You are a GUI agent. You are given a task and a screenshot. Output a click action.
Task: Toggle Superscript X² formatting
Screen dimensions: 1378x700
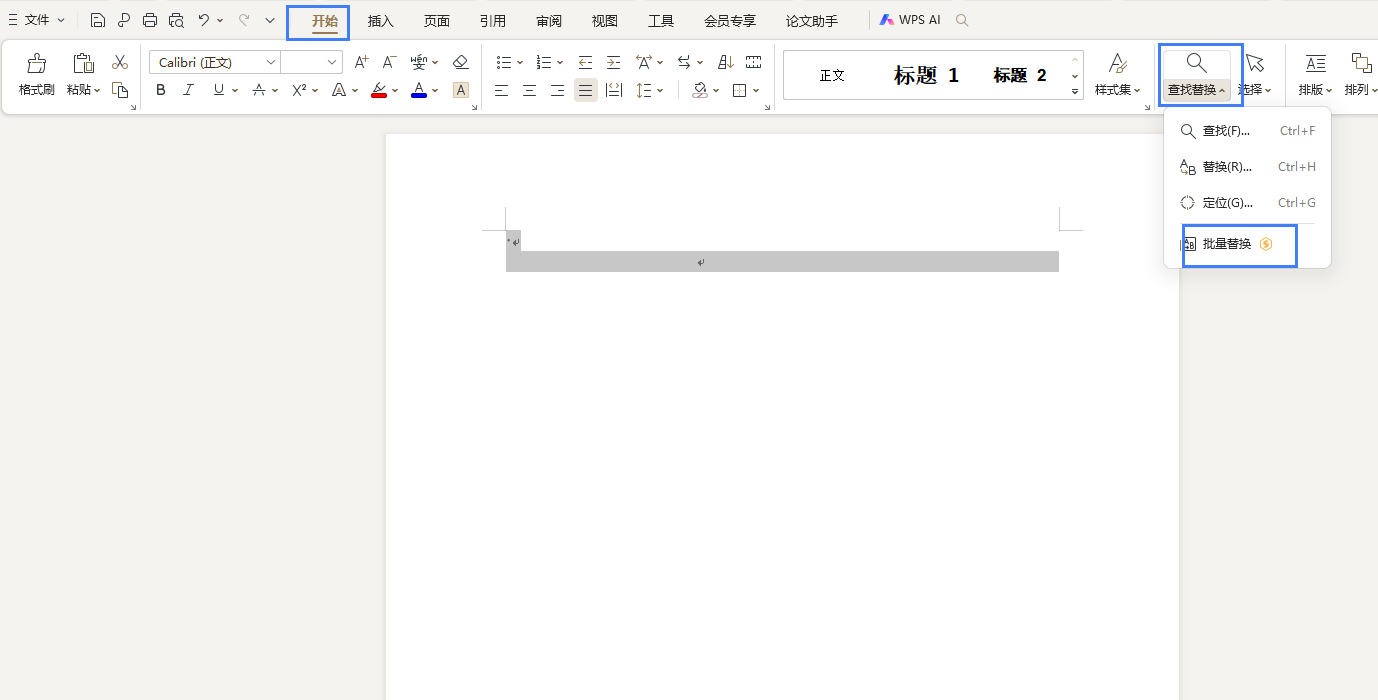299,90
